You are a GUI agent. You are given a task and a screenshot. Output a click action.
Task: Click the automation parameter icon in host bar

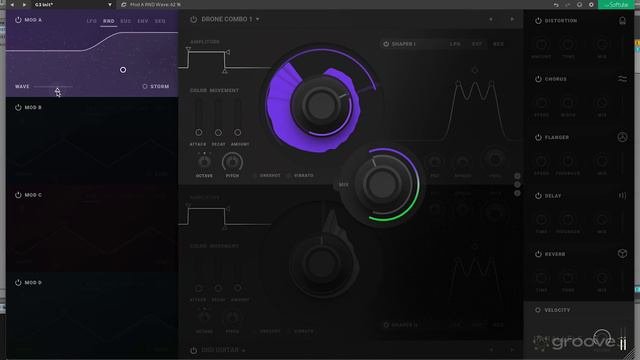pyautogui.click(x=124, y=4)
